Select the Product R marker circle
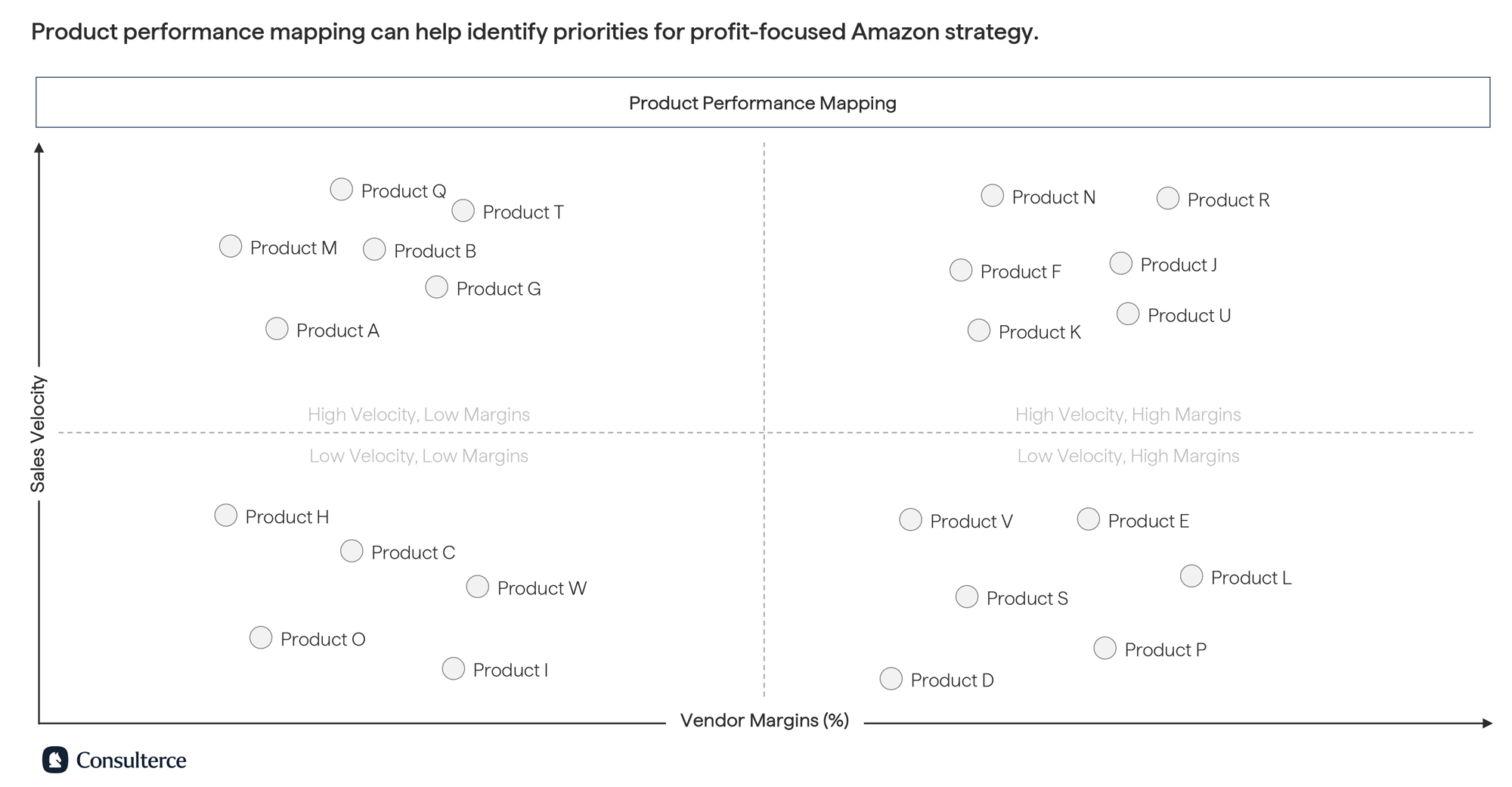Image resolution: width=1512 pixels, height=787 pixels. point(1167,198)
